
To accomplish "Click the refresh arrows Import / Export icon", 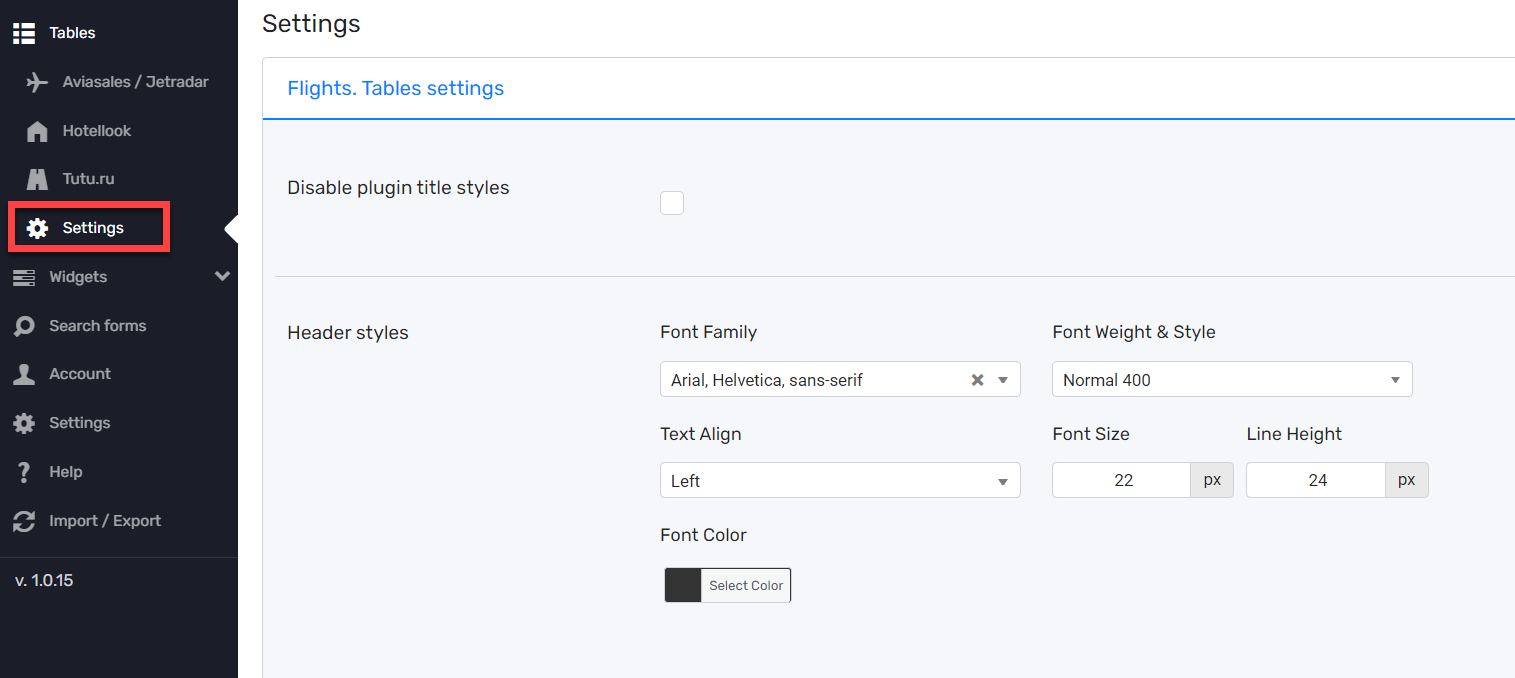I will click(24, 521).
